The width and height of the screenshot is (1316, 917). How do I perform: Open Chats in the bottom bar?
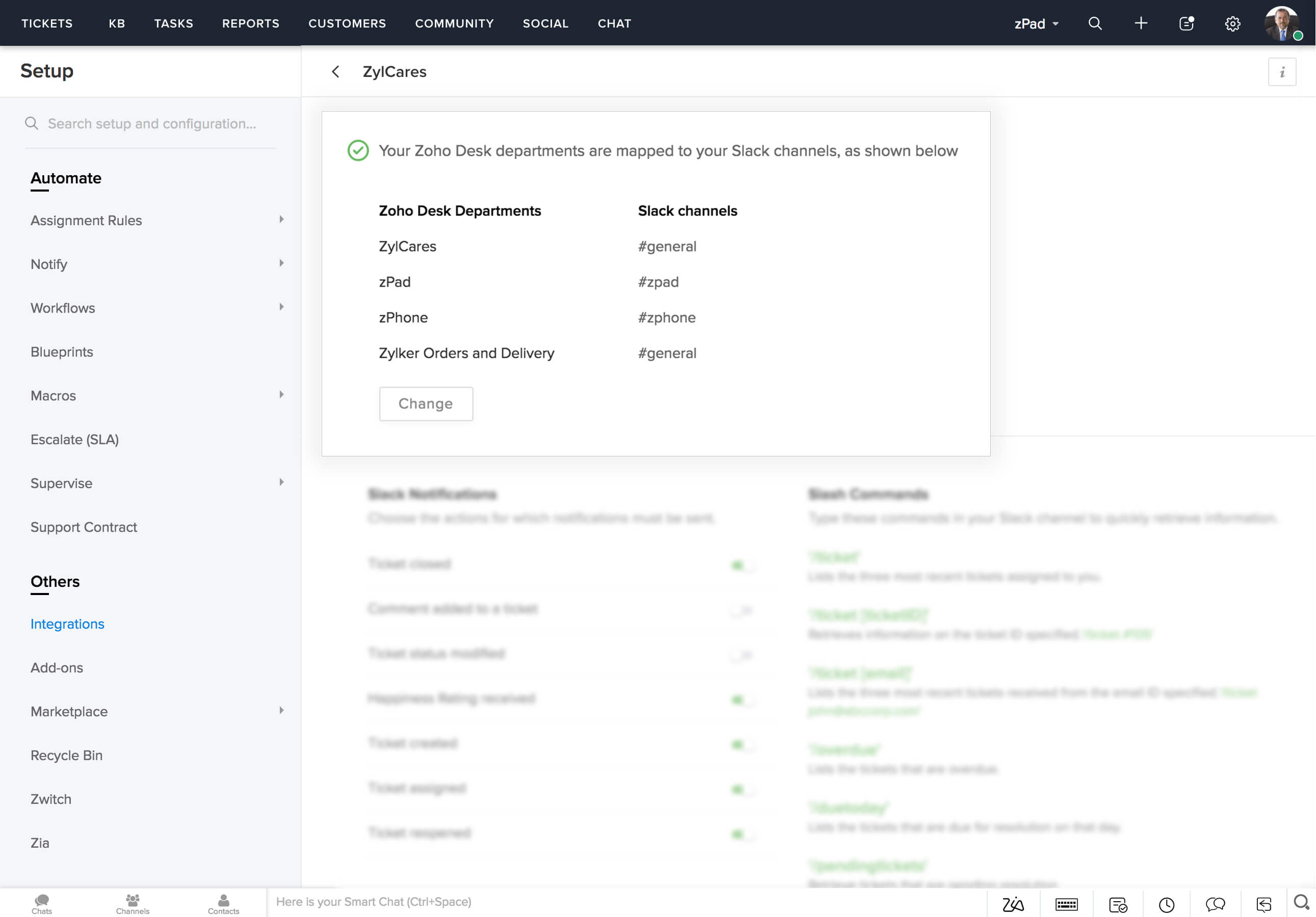42,904
